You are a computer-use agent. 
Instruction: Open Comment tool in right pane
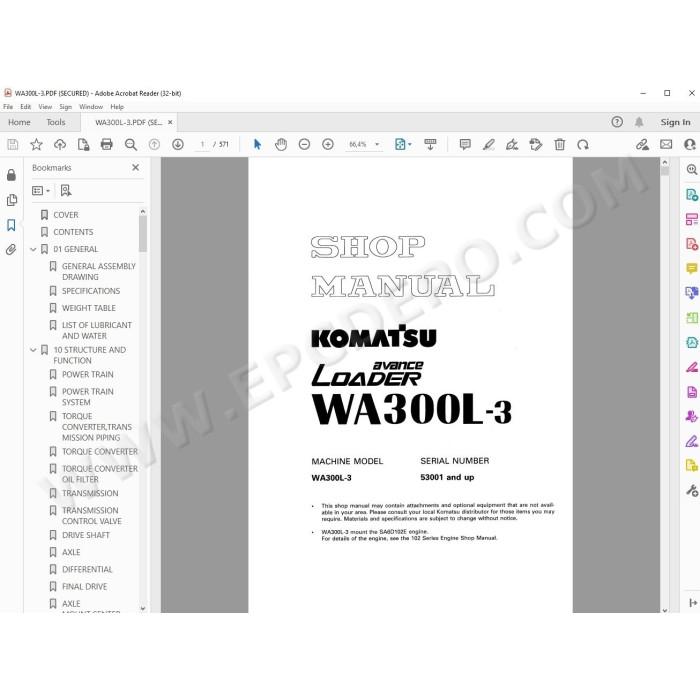[x=692, y=268]
